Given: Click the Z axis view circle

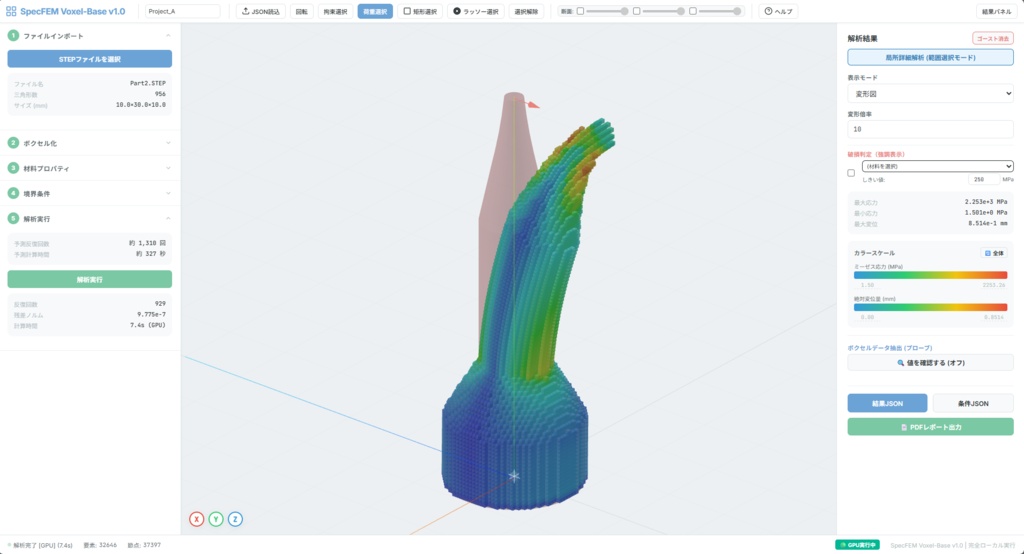Looking at the screenshot, I should [x=235, y=519].
